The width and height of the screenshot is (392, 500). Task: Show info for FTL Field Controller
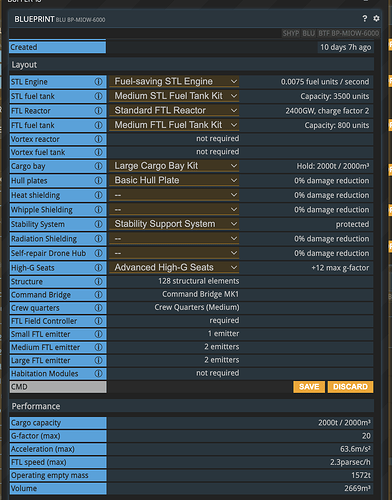click(98, 321)
